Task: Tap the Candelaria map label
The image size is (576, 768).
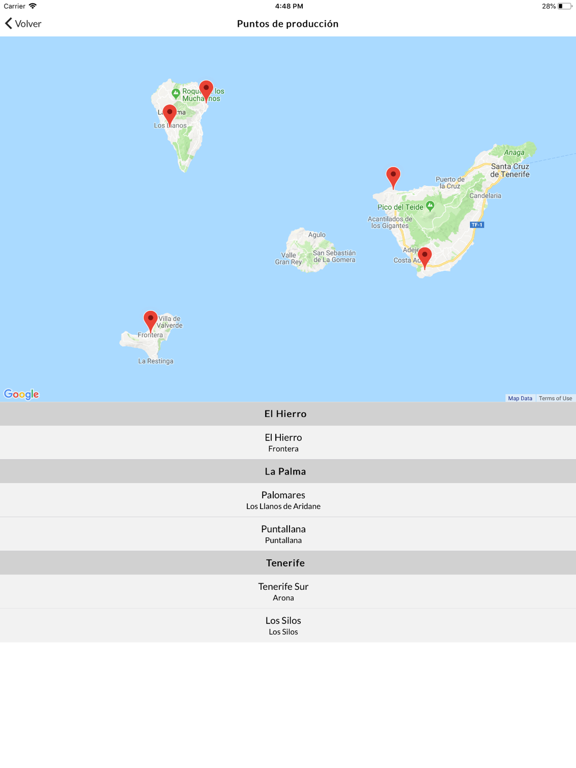Action: pos(485,195)
